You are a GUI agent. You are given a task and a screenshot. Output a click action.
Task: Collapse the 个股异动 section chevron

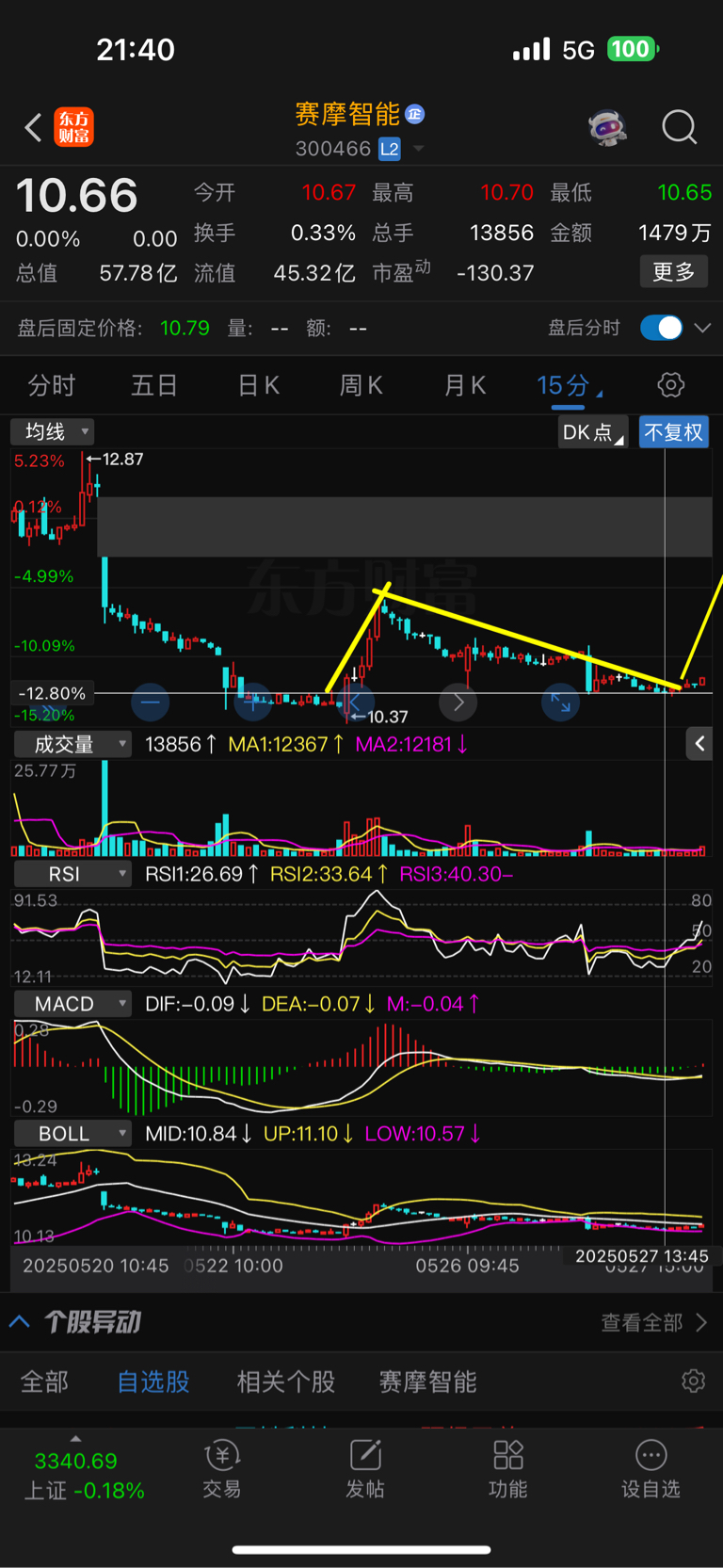coord(20,1321)
